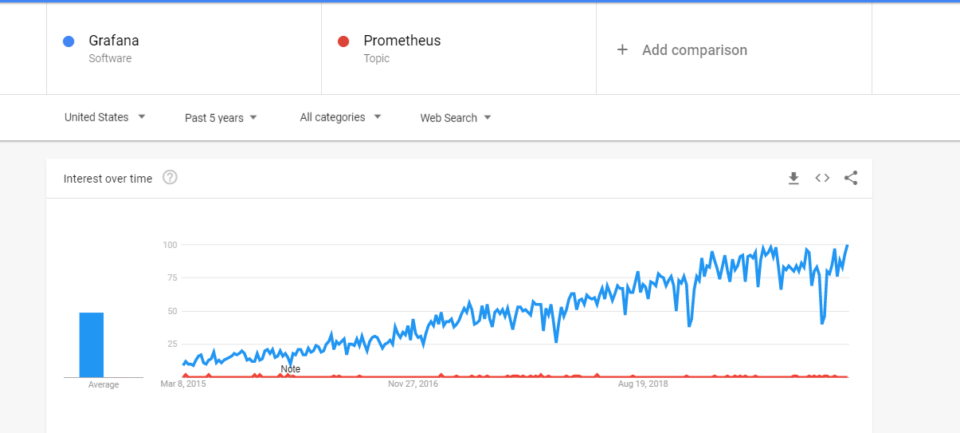Select the blue Average bar
This screenshot has width=960, height=433.
click(91, 345)
